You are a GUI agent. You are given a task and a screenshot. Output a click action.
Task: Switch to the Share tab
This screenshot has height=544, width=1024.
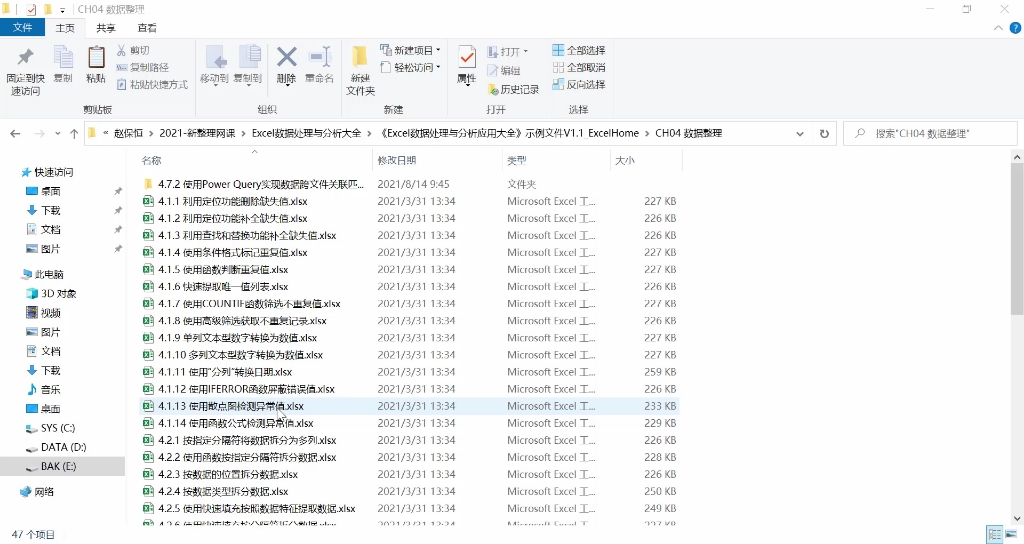point(106,27)
